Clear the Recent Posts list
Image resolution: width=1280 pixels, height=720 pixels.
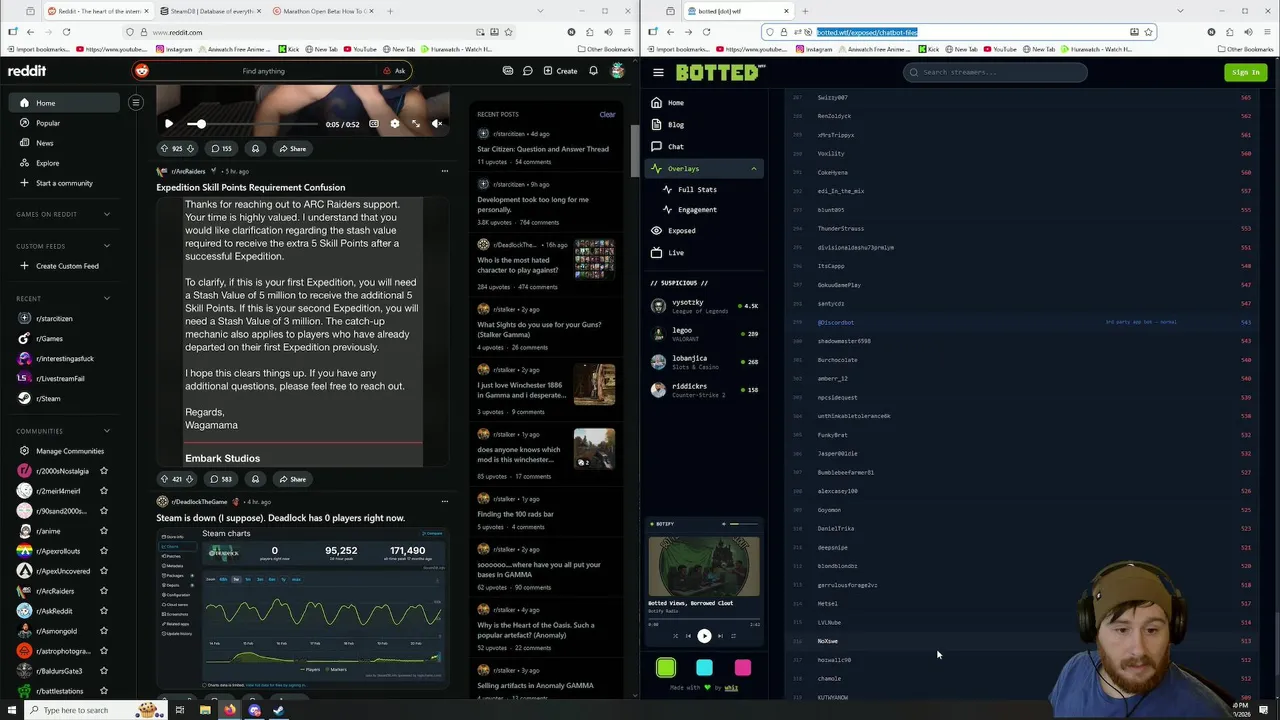click(607, 114)
